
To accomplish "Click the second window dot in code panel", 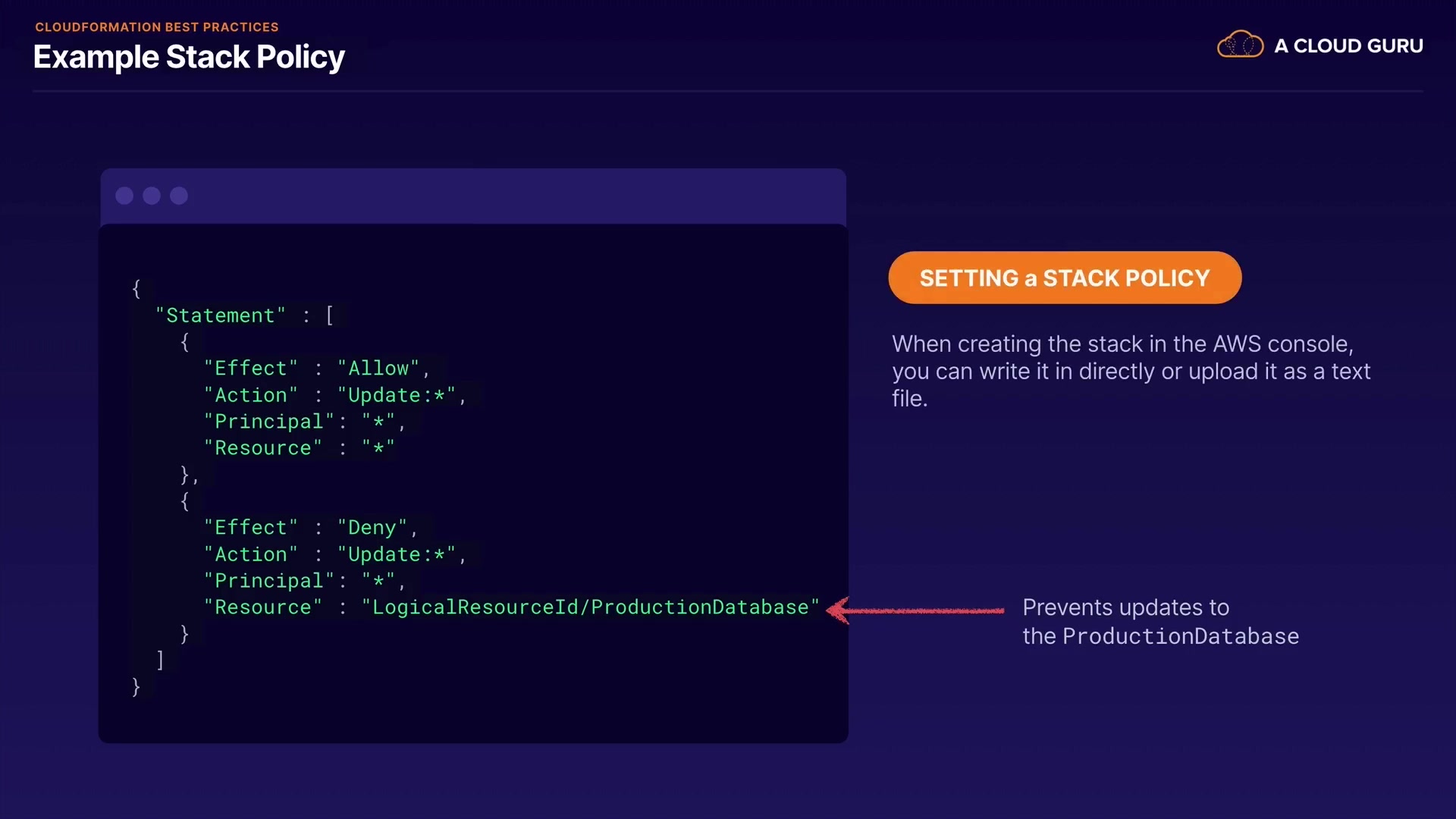I will 152,196.
